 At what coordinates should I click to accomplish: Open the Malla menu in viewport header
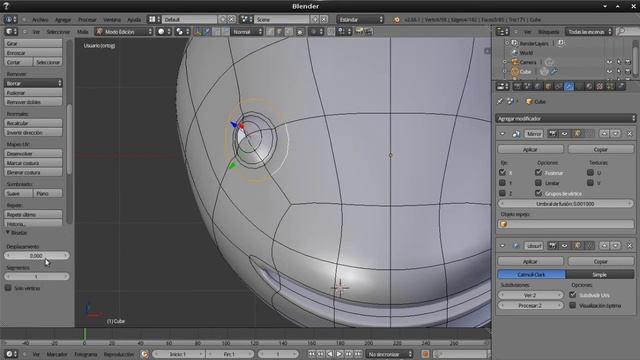(x=82, y=32)
